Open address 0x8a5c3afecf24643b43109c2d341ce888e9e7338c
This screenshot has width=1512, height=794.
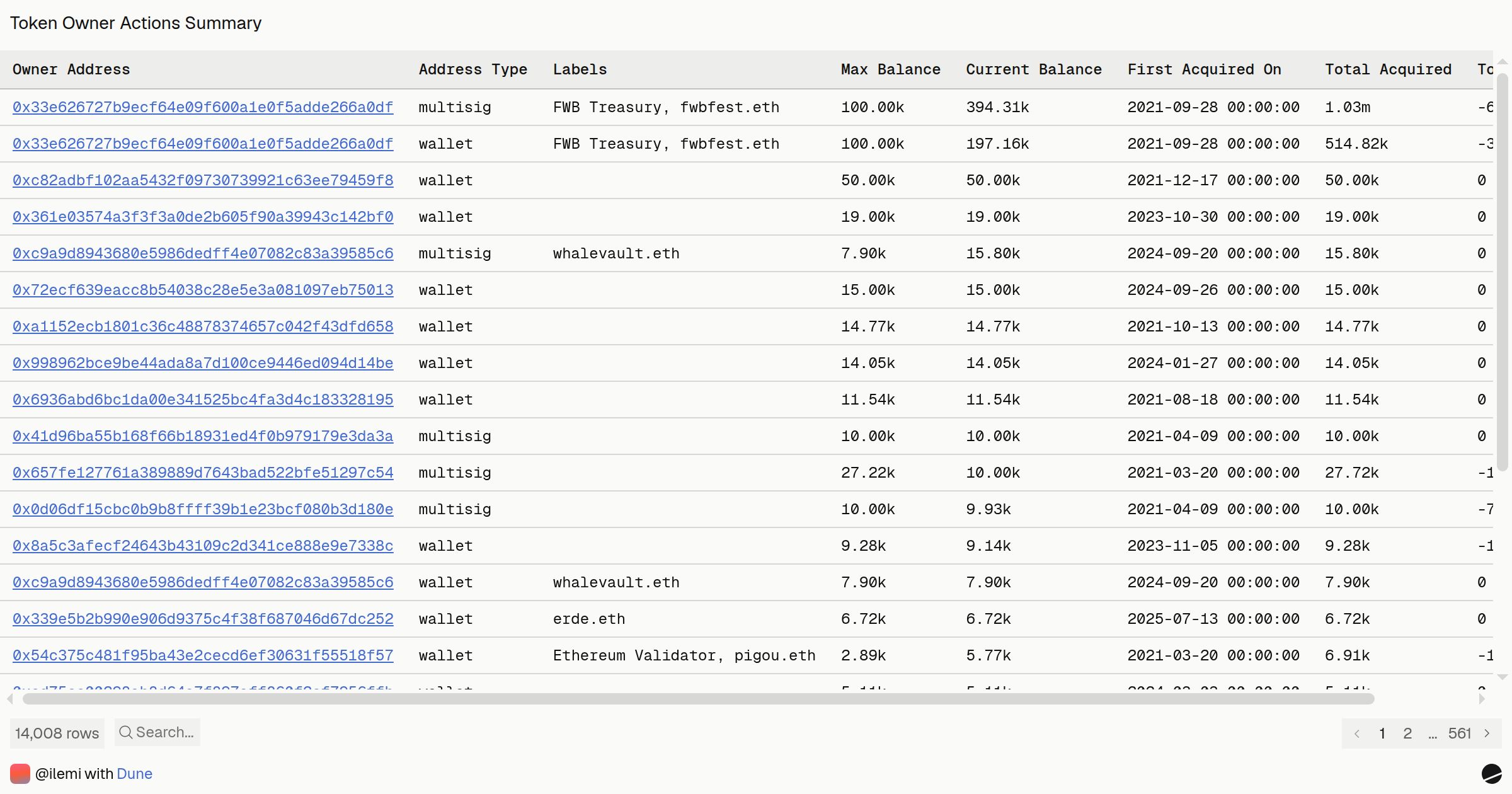pos(203,546)
